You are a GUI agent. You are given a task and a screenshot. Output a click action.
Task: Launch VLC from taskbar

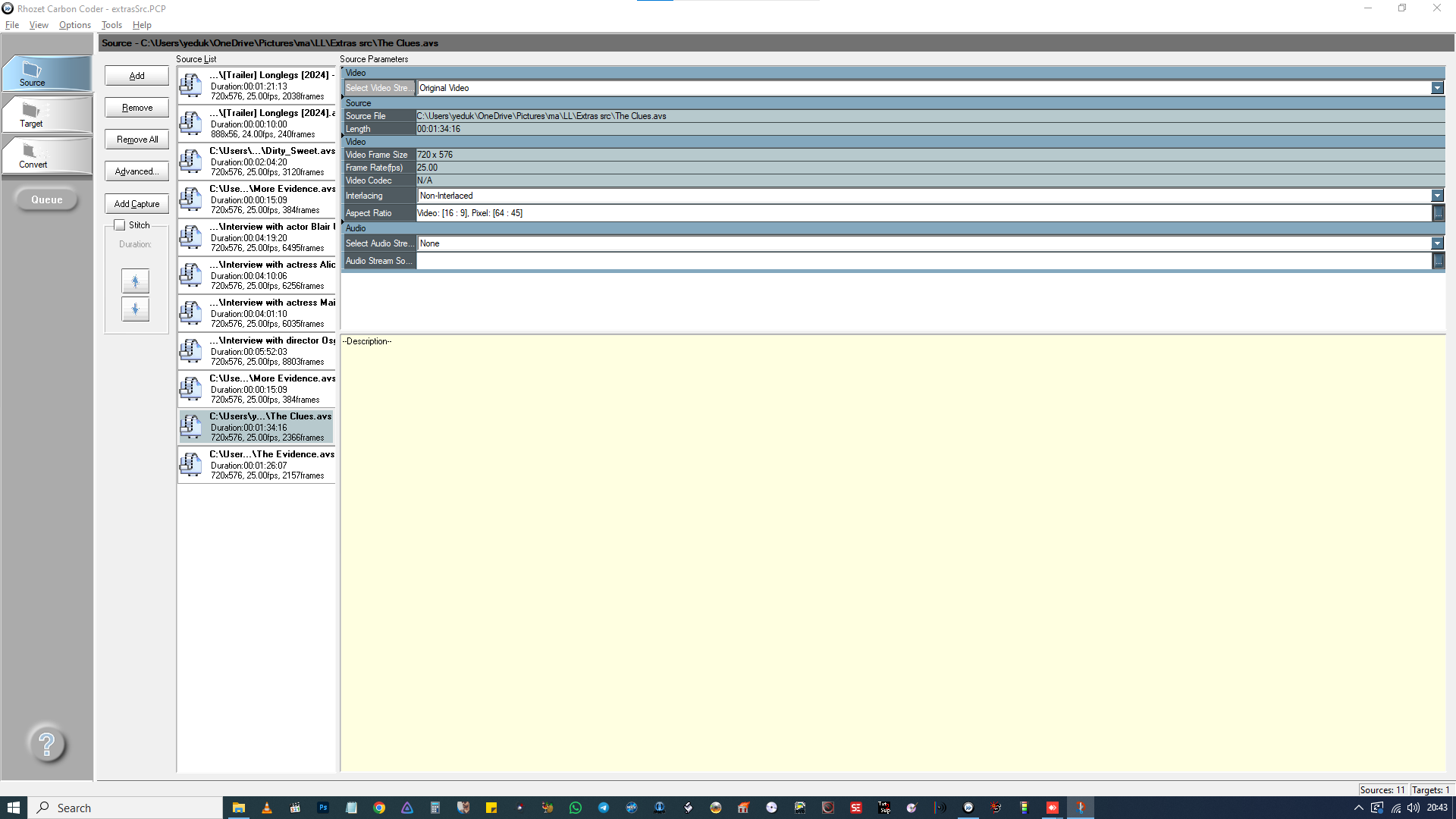tap(266, 808)
